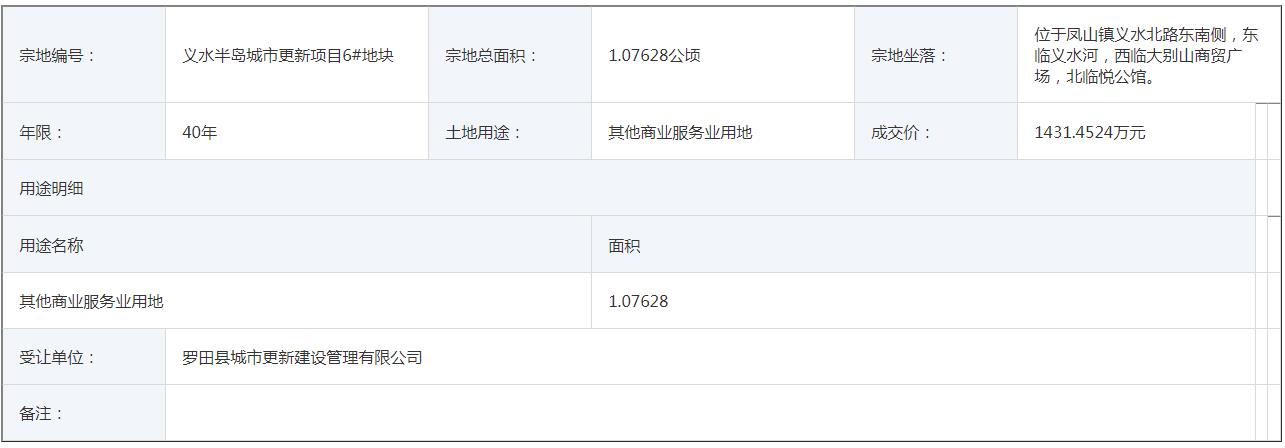Select the 1.07628 area value in details
This screenshot has width=1285, height=448.
click(638, 301)
